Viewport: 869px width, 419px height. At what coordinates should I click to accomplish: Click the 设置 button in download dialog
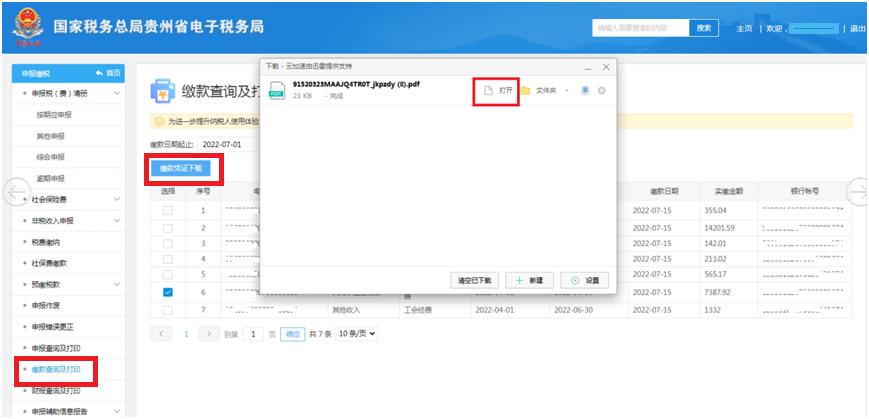[584, 280]
